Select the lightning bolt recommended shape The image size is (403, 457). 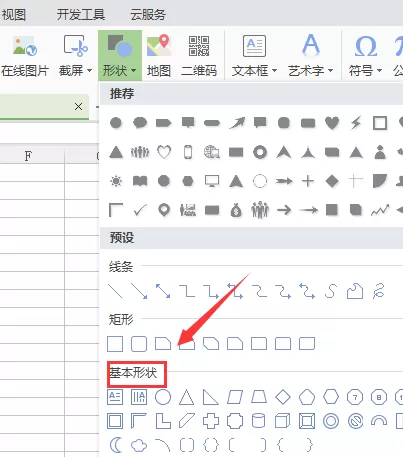point(356,123)
